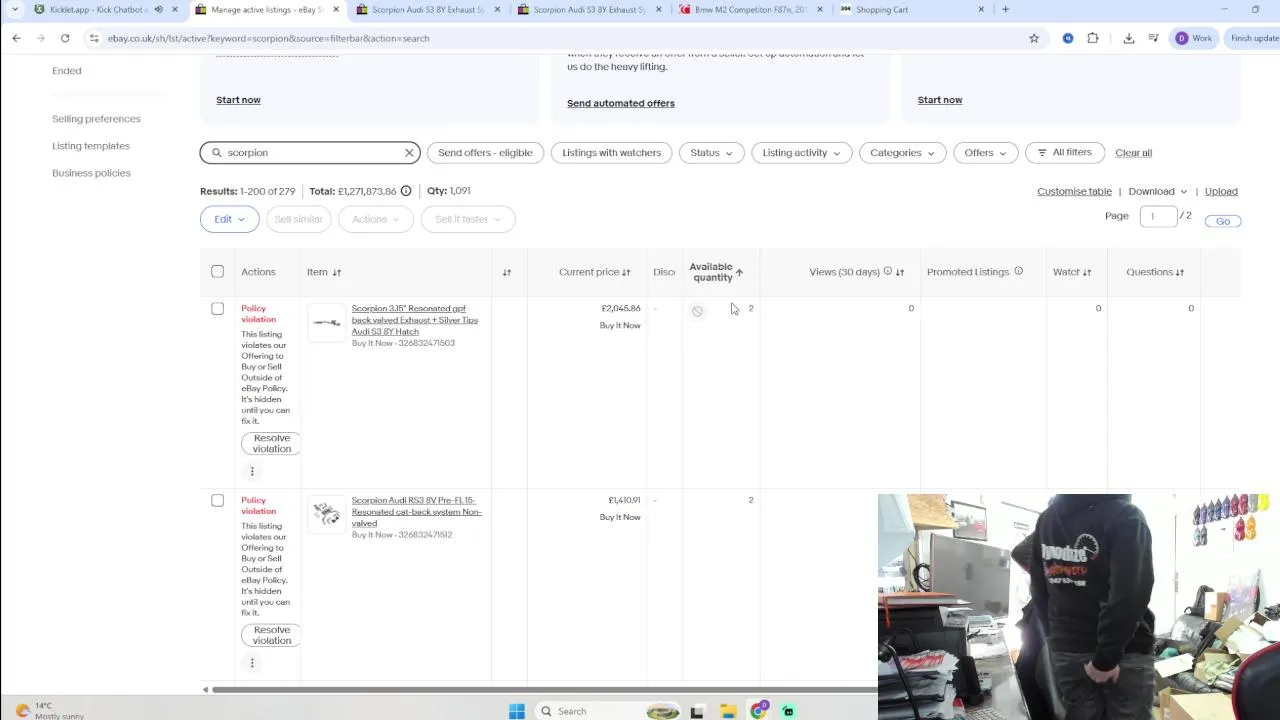This screenshot has width=1280, height=720.
Task: Open Windows Start menu
Action: coord(517,711)
